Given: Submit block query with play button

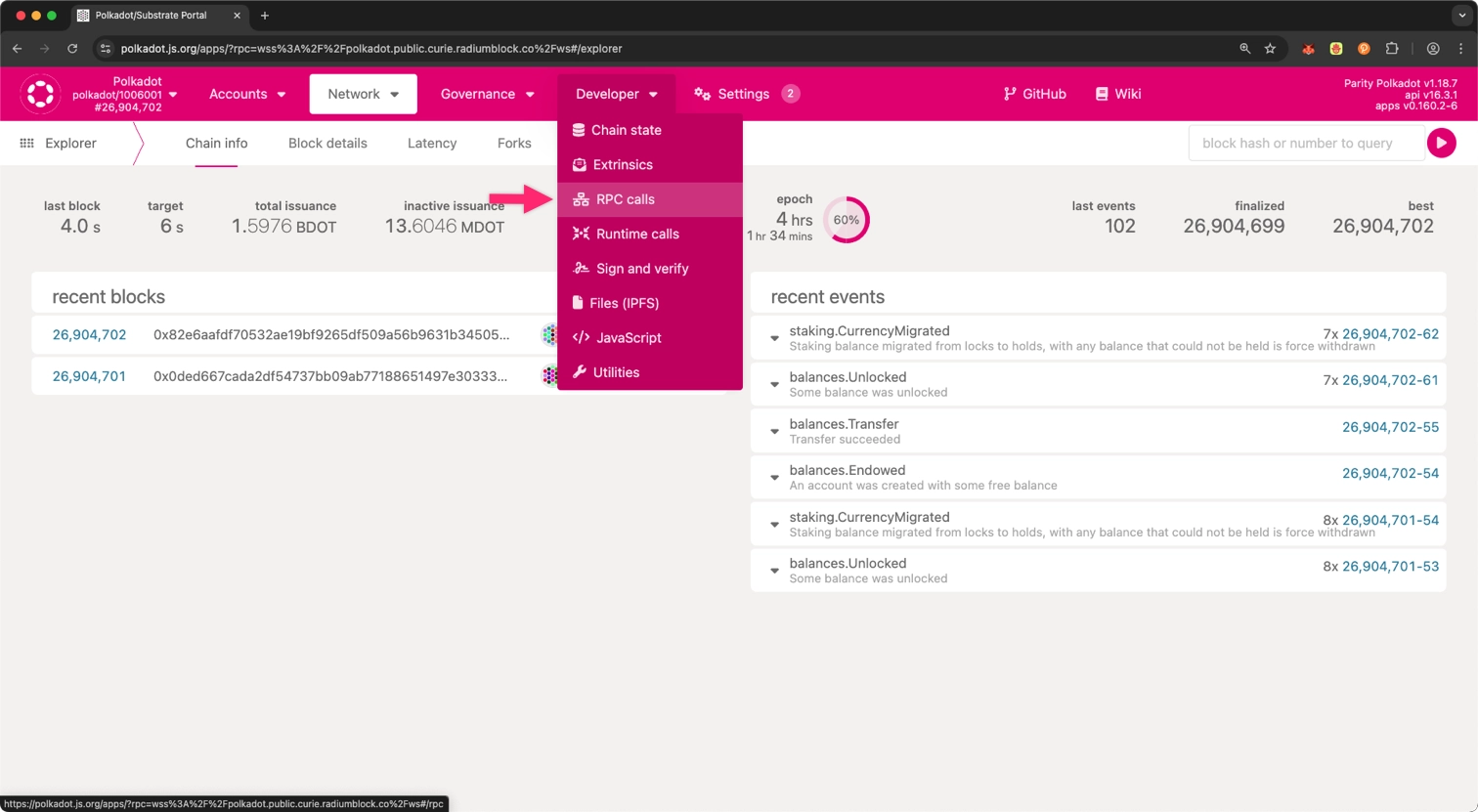Looking at the screenshot, I should click(1442, 143).
